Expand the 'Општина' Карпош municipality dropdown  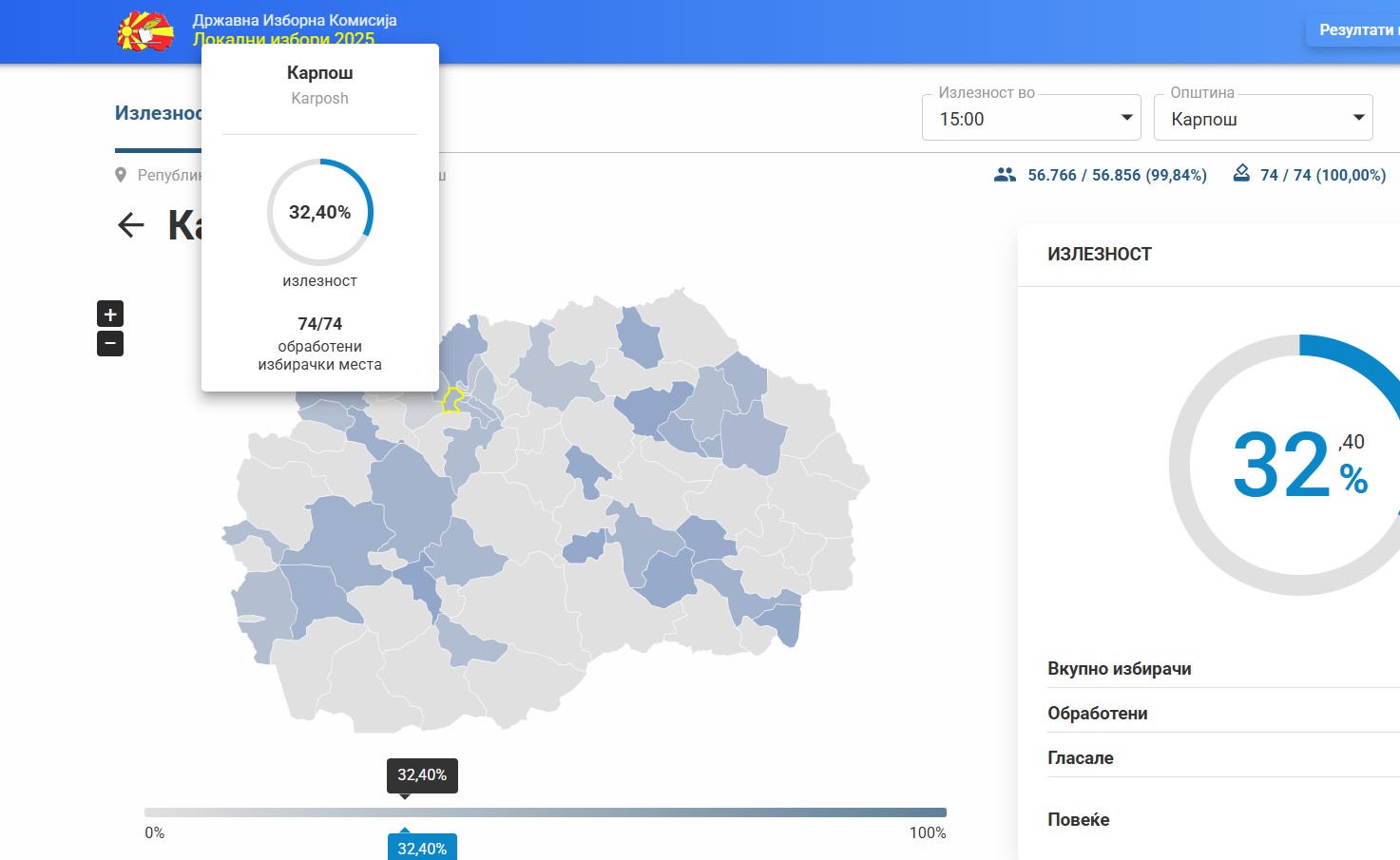[1262, 119]
